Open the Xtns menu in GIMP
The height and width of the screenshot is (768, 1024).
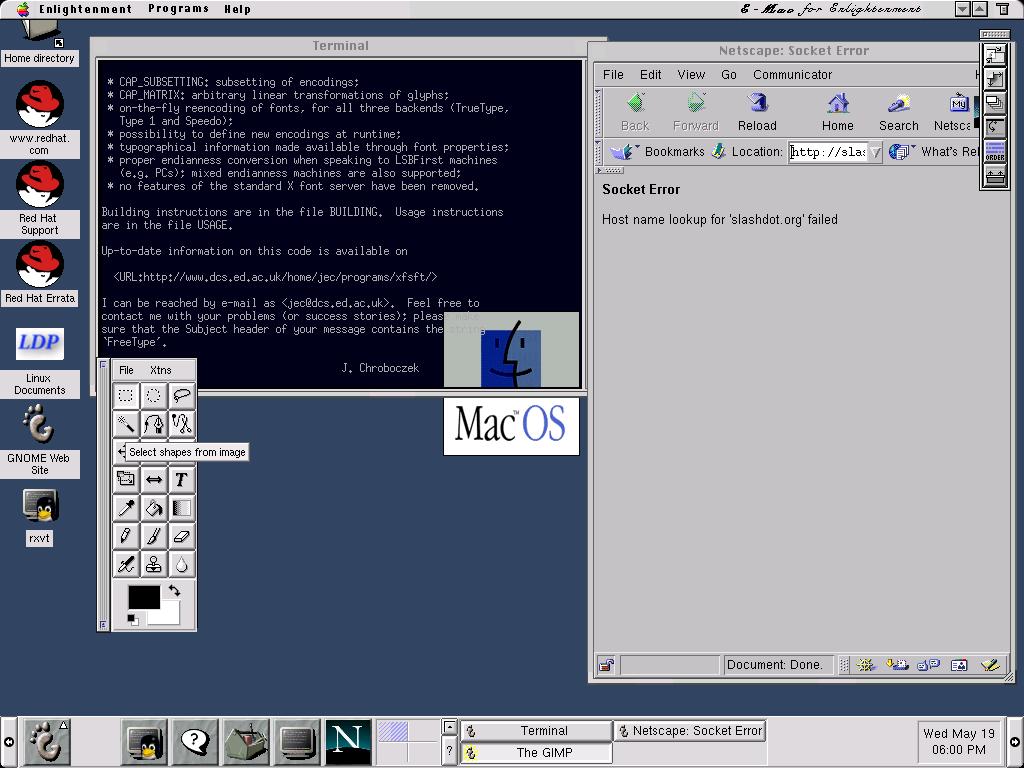coord(160,370)
